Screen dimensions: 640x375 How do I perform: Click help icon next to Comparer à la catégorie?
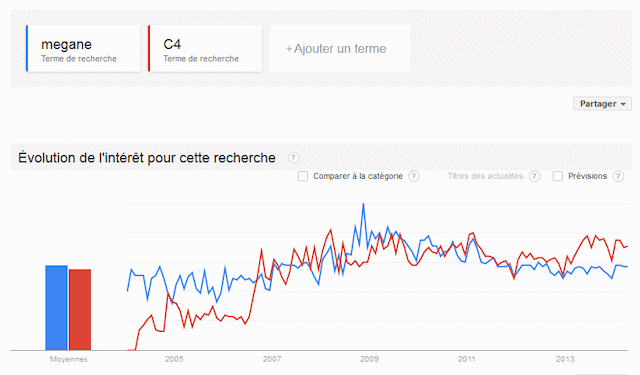pos(414,176)
